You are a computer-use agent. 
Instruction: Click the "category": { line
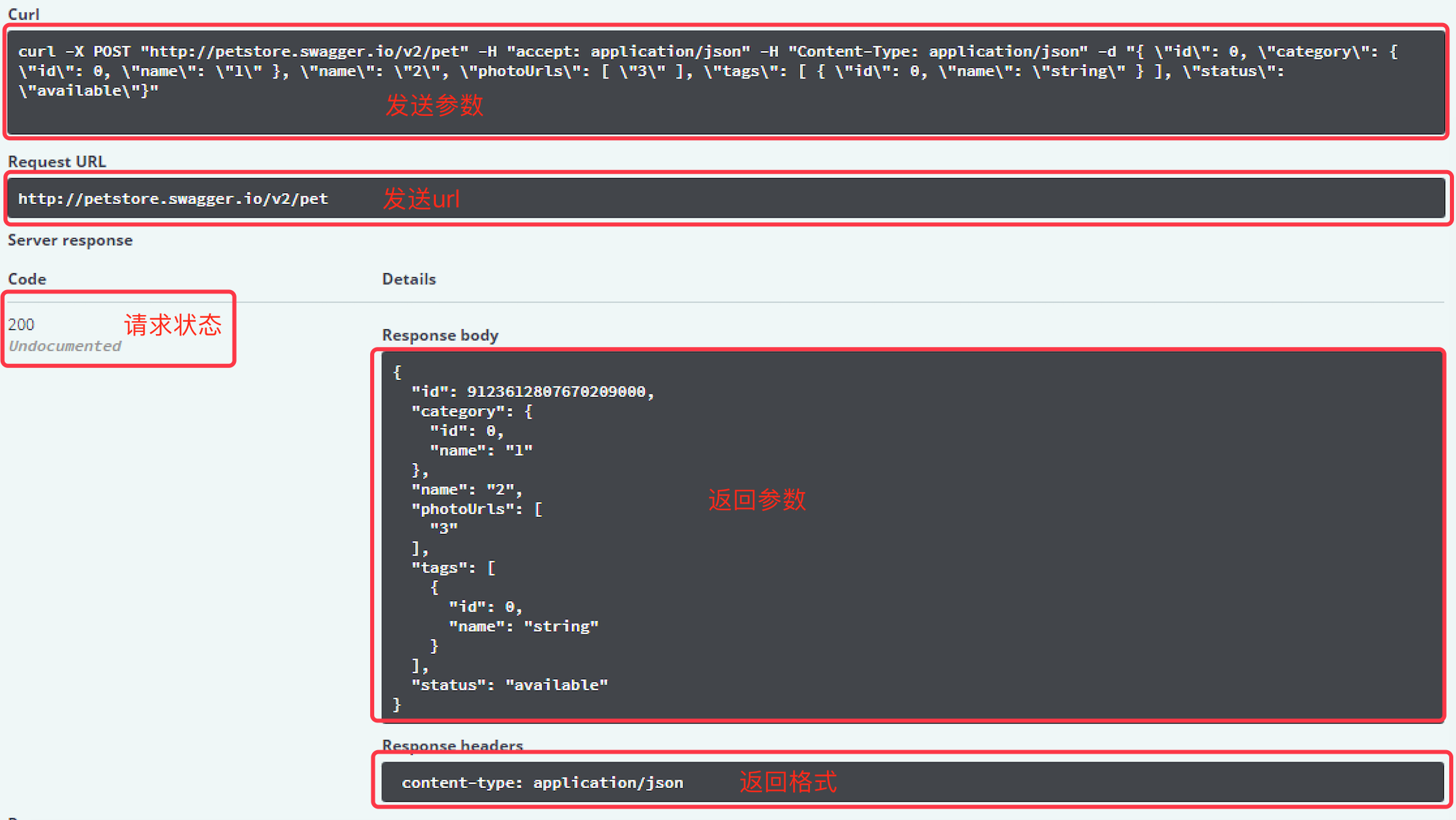coord(472,411)
